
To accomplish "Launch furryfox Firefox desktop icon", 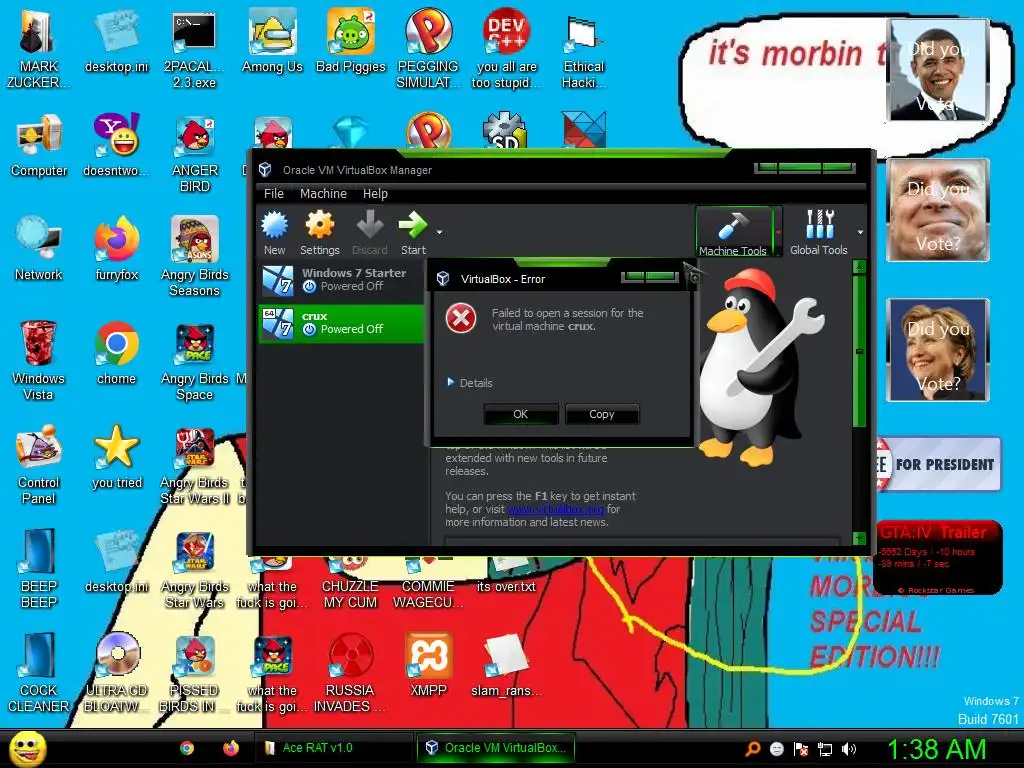I will tap(116, 250).
